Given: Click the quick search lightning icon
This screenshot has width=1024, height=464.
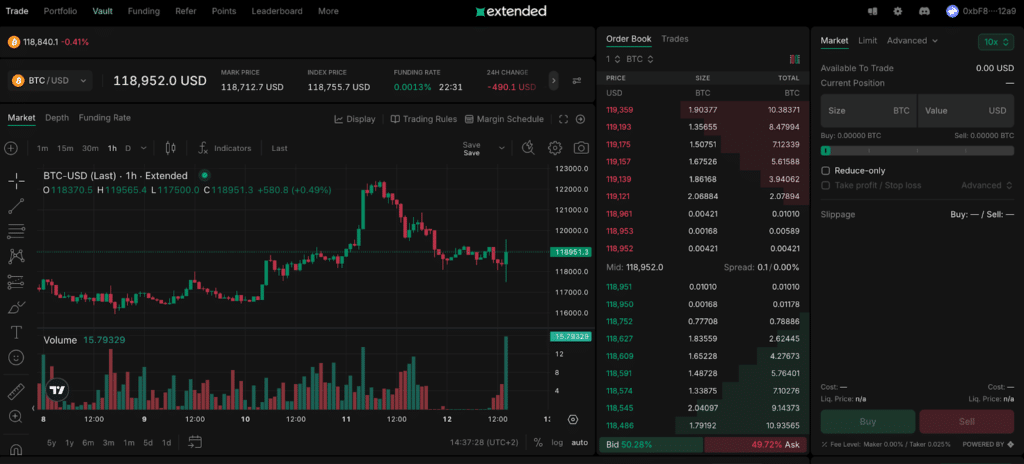Looking at the screenshot, I should tap(529, 148).
